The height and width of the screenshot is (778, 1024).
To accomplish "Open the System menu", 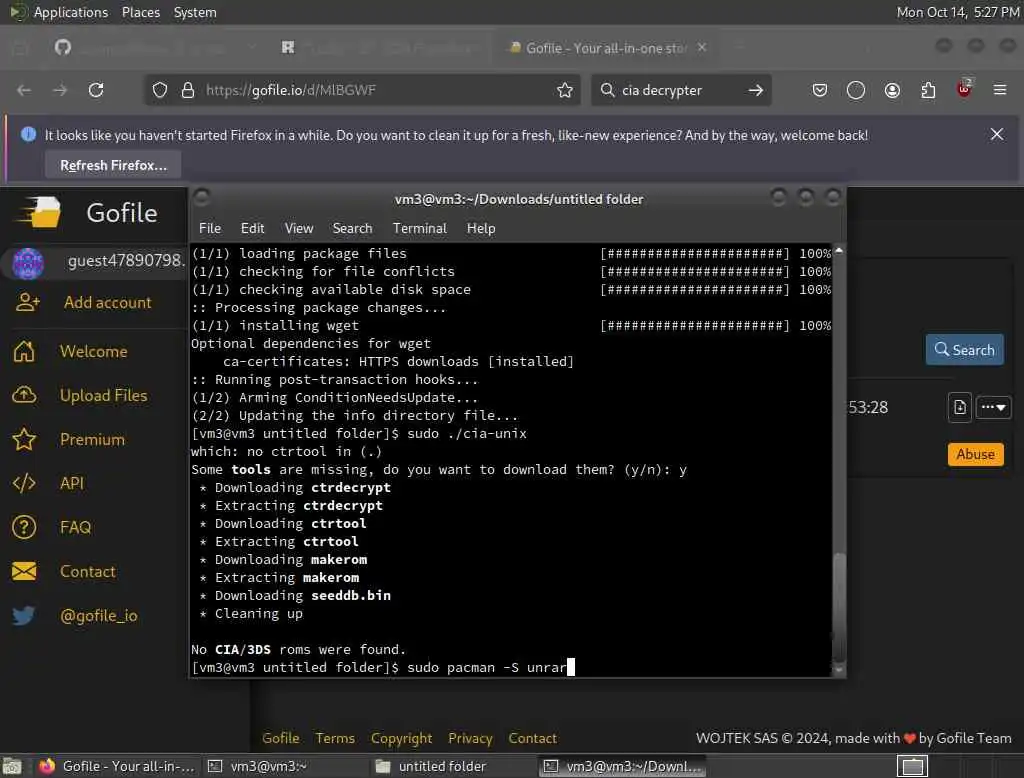I will (x=195, y=12).
